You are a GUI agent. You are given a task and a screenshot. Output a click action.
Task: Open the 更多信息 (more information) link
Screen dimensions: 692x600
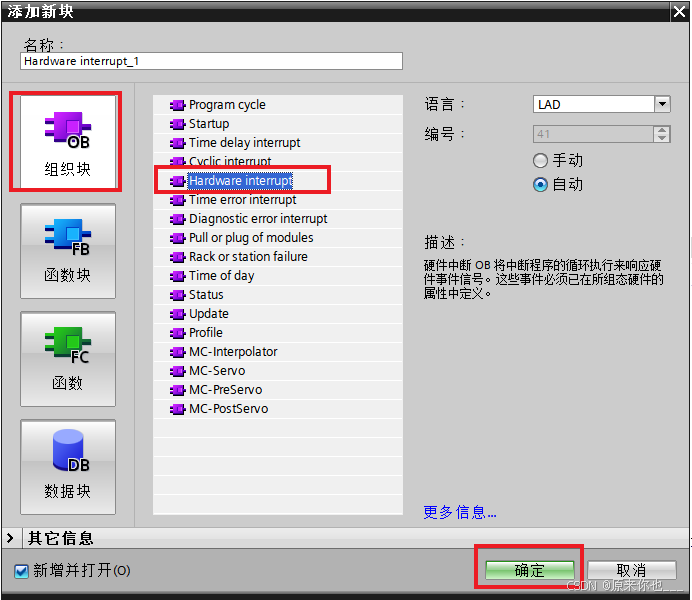click(460, 513)
